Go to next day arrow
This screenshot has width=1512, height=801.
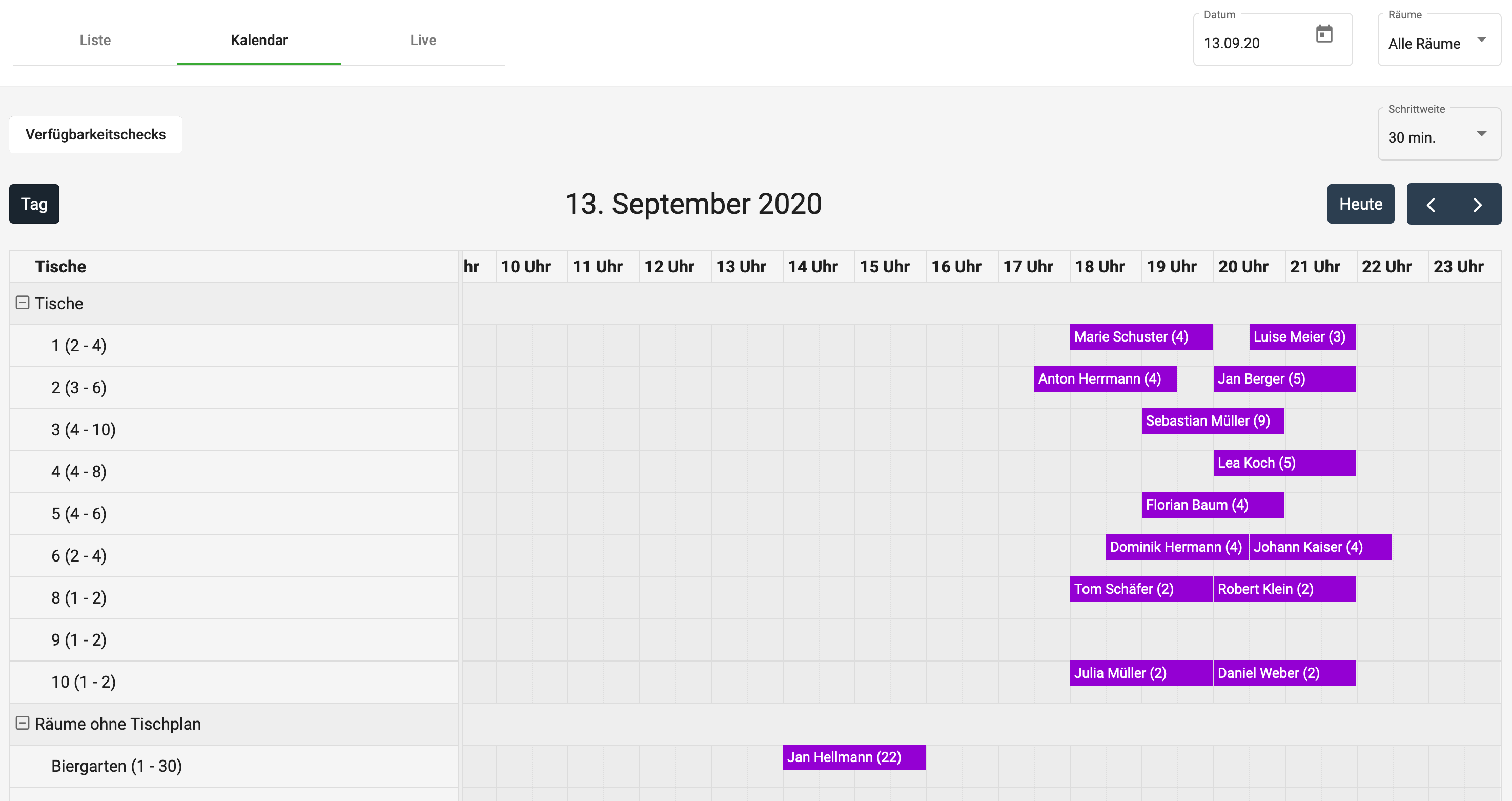point(1477,205)
